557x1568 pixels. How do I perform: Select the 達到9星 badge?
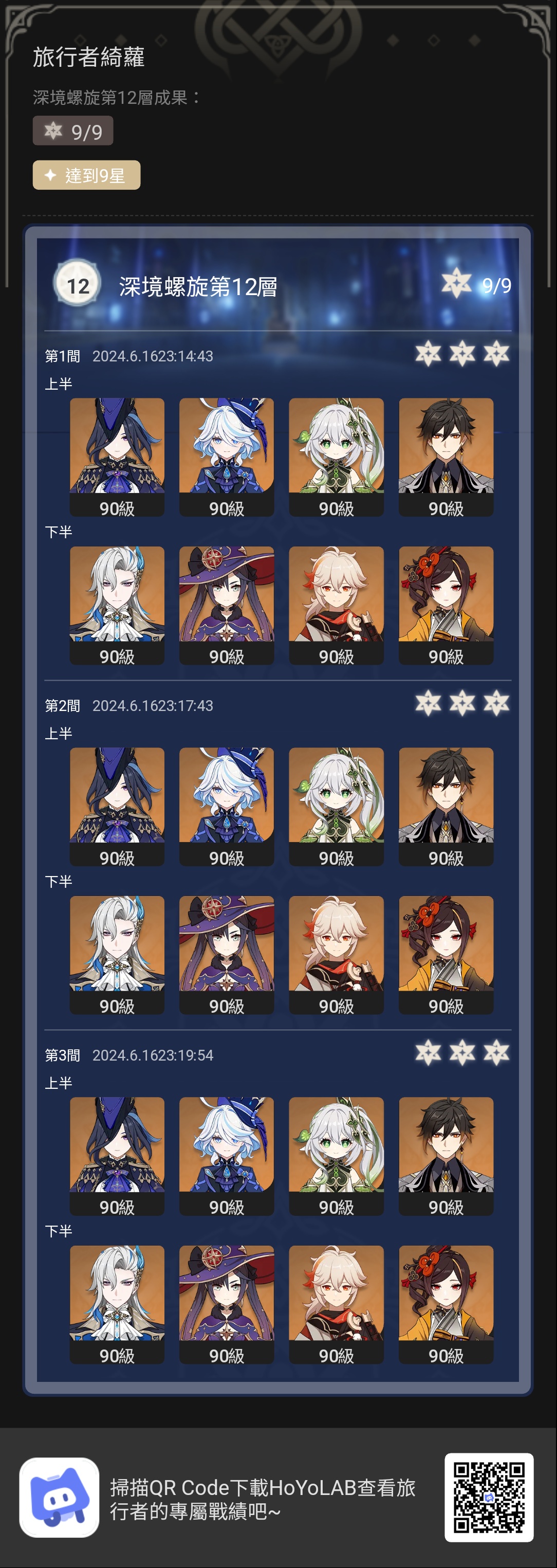click(x=86, y=175)
